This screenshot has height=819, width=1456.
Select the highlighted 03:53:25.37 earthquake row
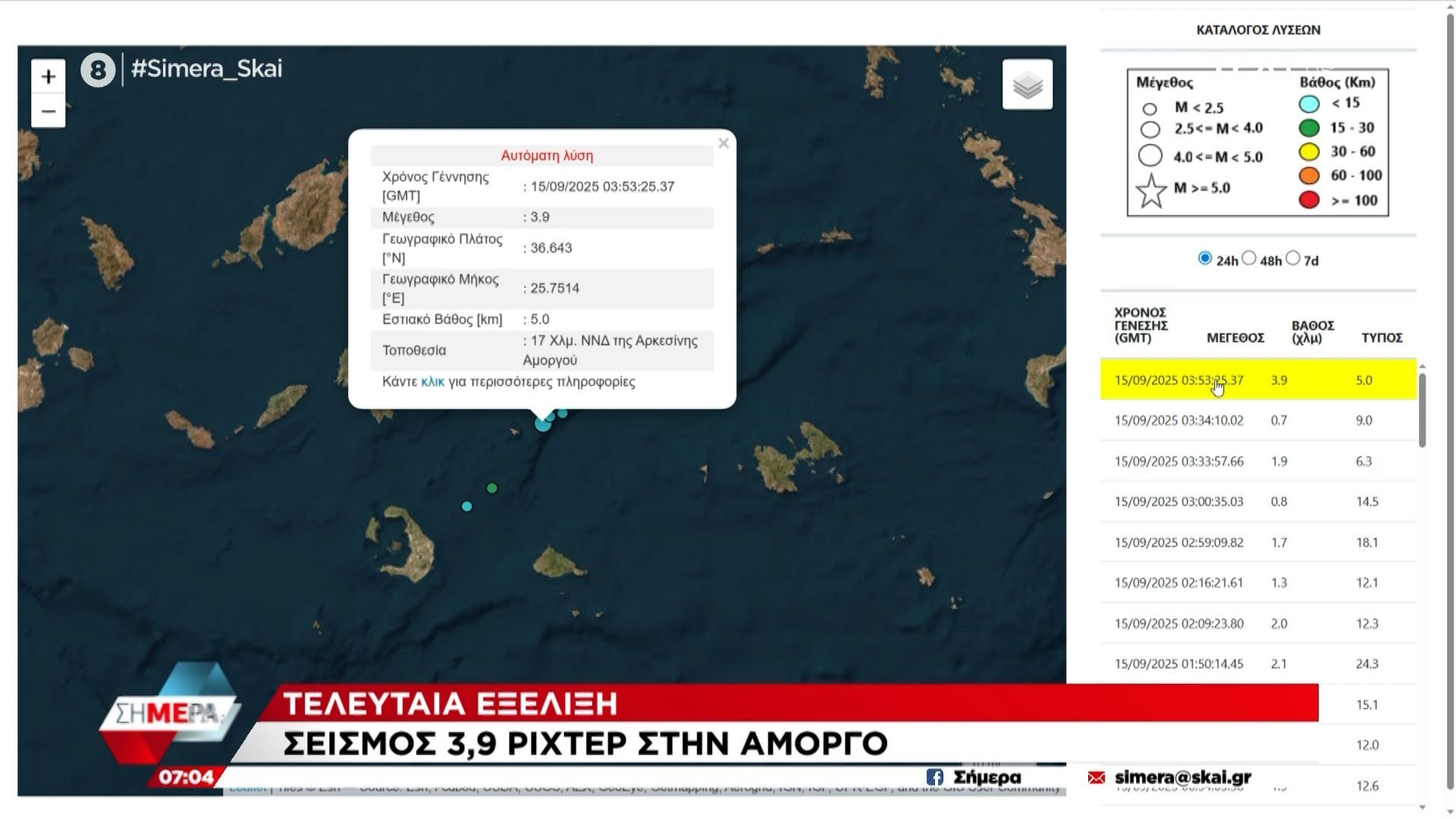click(x=1178, y=381)
